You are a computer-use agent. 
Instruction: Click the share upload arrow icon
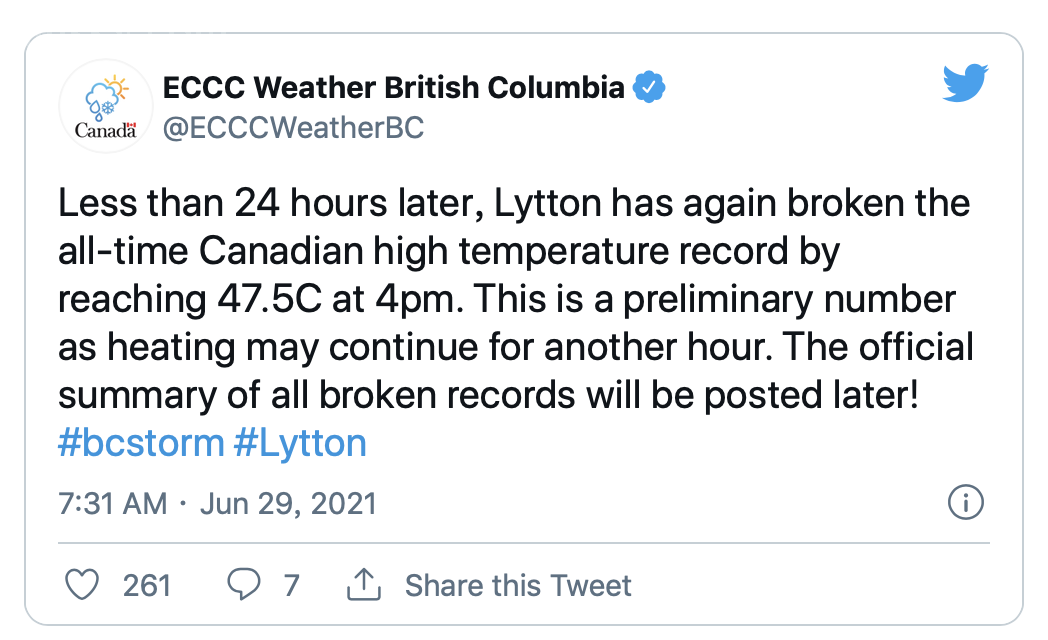pos(363,585)
